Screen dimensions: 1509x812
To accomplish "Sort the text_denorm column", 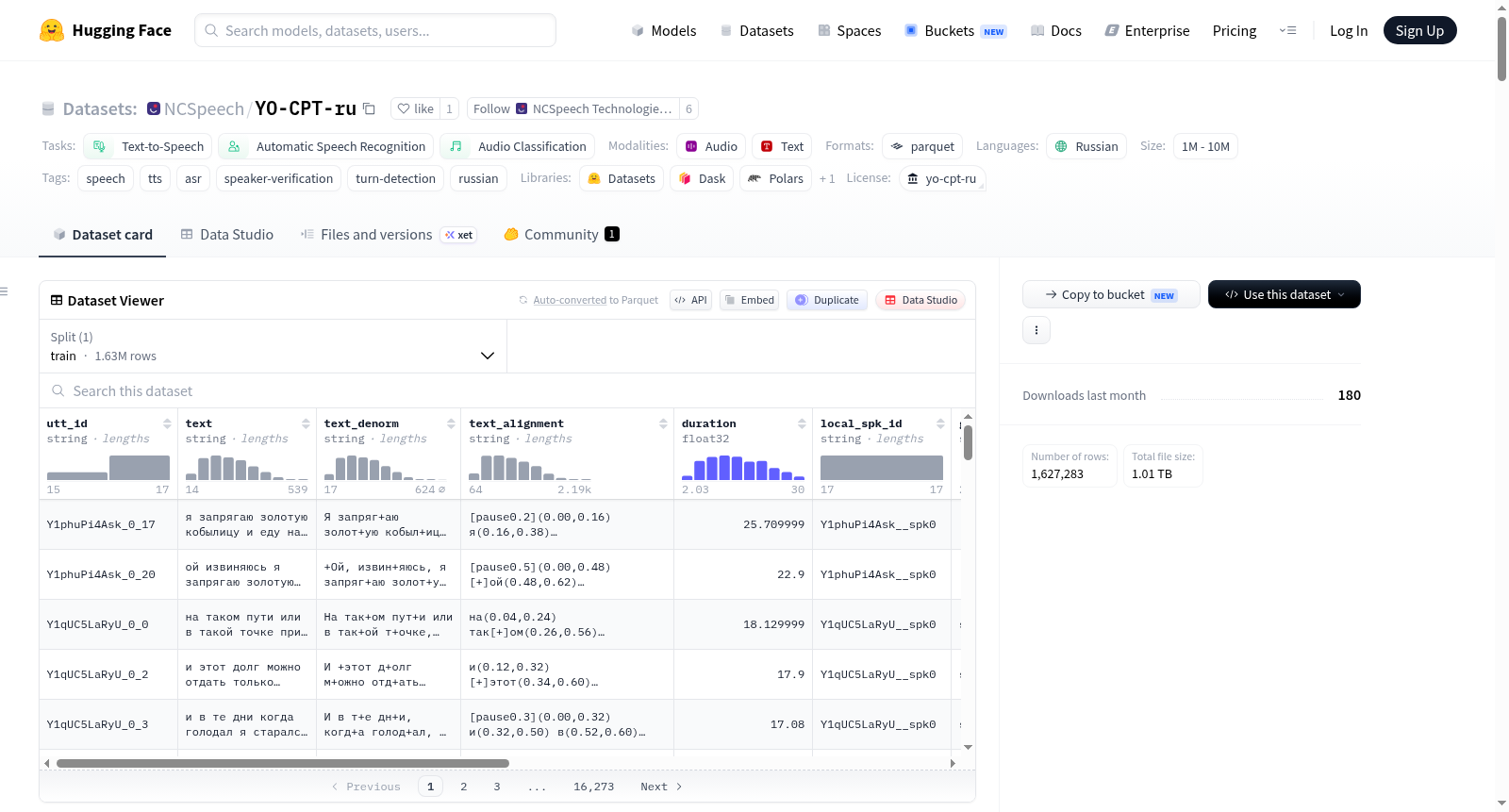I will tap(451, 423).
